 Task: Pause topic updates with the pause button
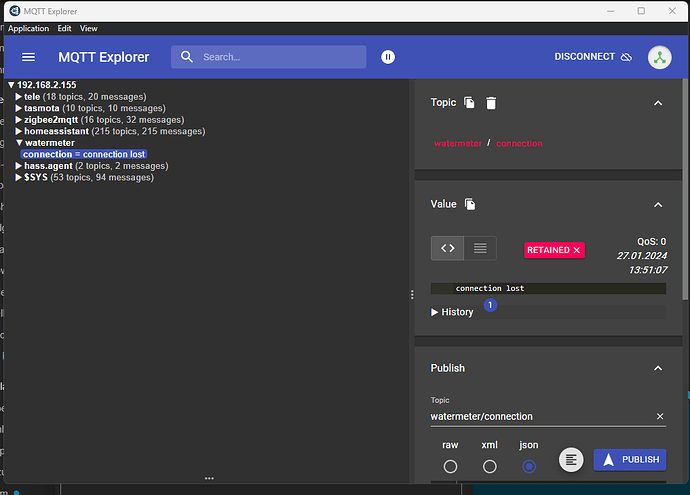click(388, 57)
